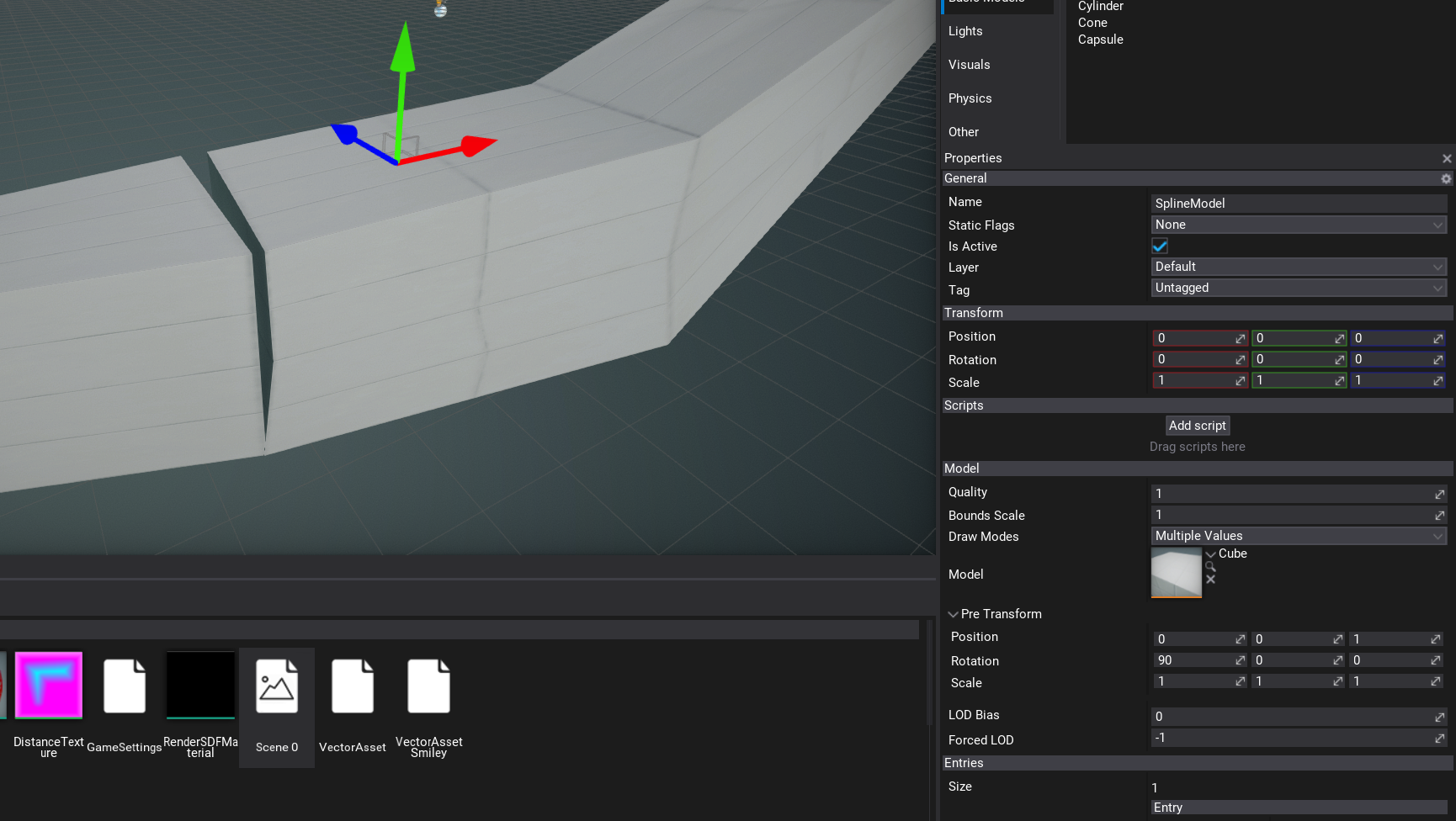Click the search icon next to the Cube model reference
Viewport: 1456px width, 821px height.
(1210, 566)
